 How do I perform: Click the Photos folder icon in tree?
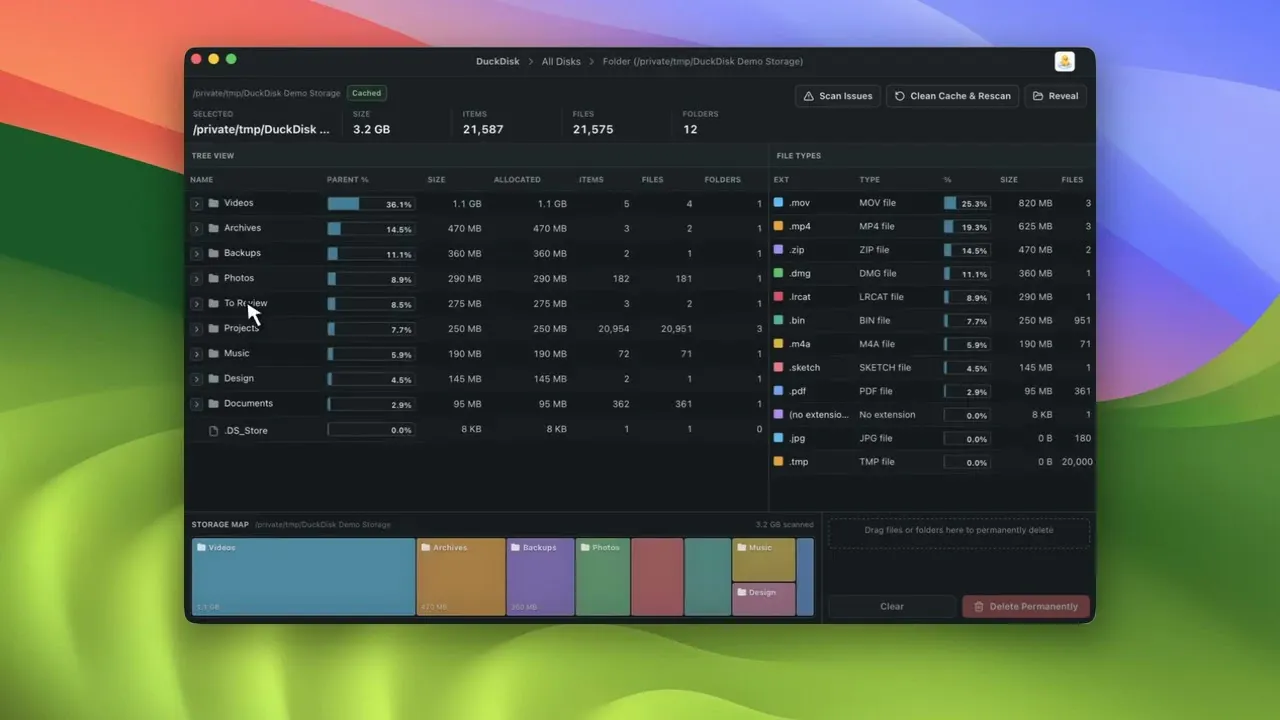point(214,278)
